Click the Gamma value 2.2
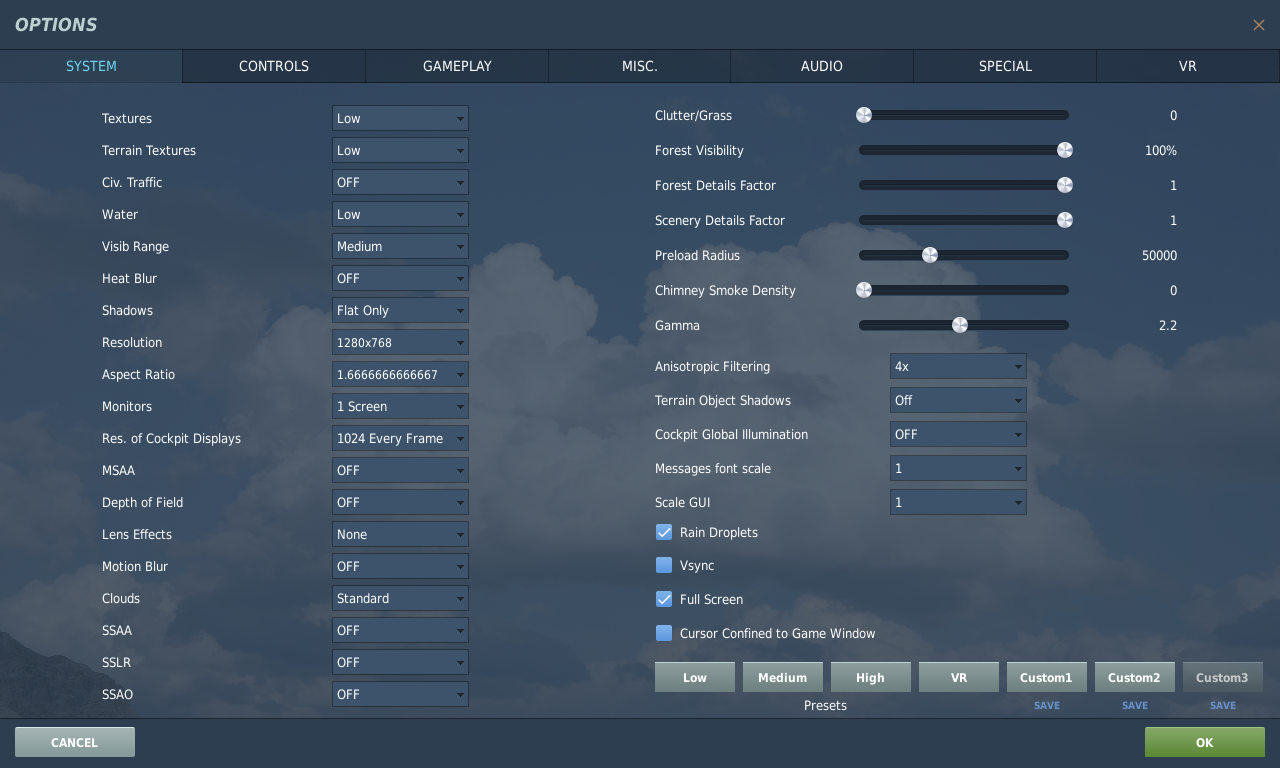 pyautogui.click(x=1167, y=325)
